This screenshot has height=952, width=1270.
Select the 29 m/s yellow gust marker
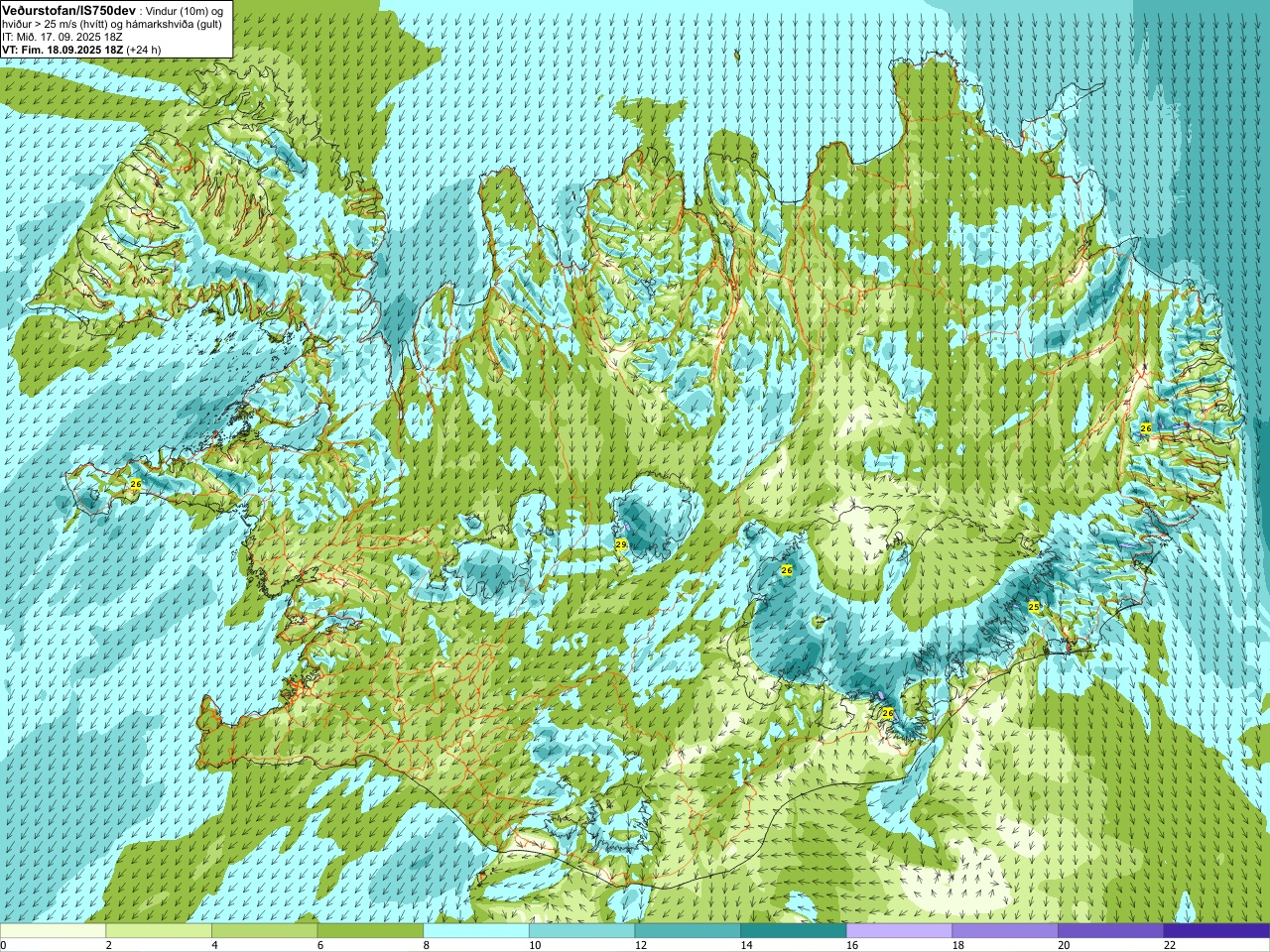[621, 545]
